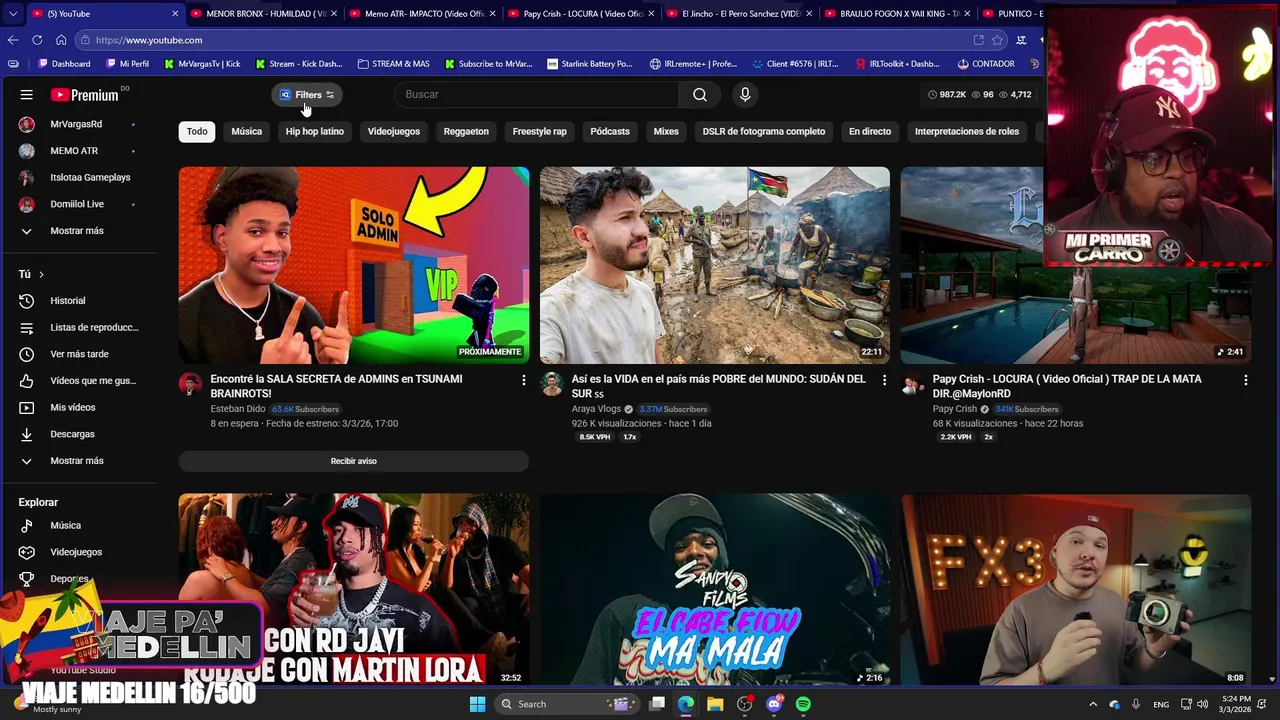Open STREAM & MAS bookmarks folder
This screenshot has height=720, width=1280.
393,64
